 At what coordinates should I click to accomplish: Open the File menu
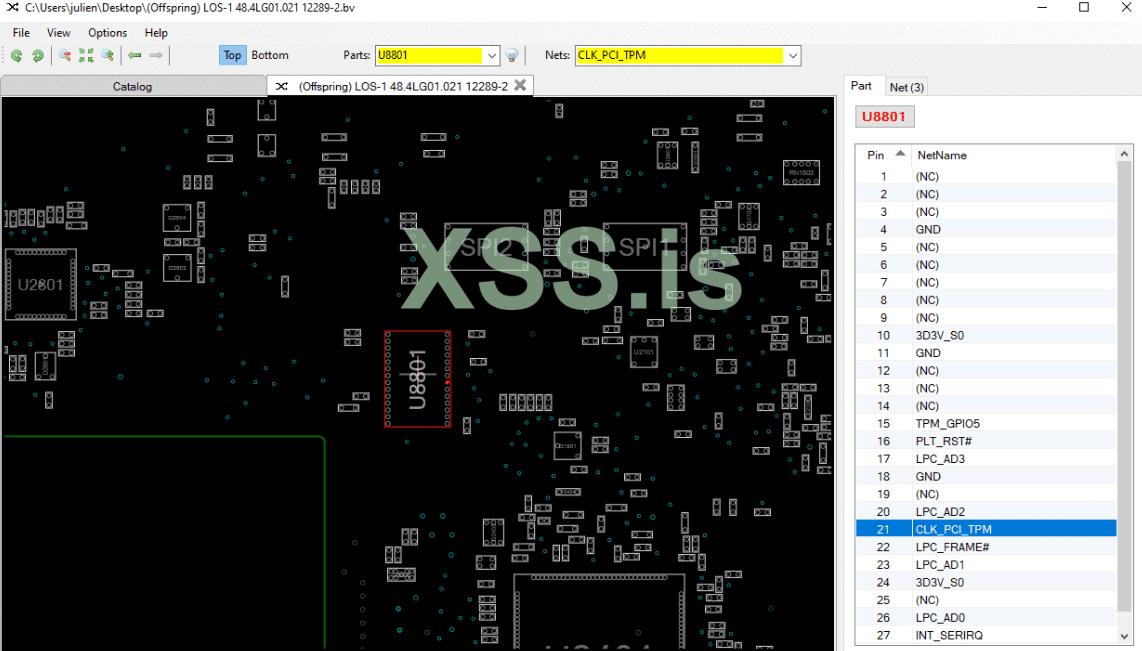(x=21, y=33)
